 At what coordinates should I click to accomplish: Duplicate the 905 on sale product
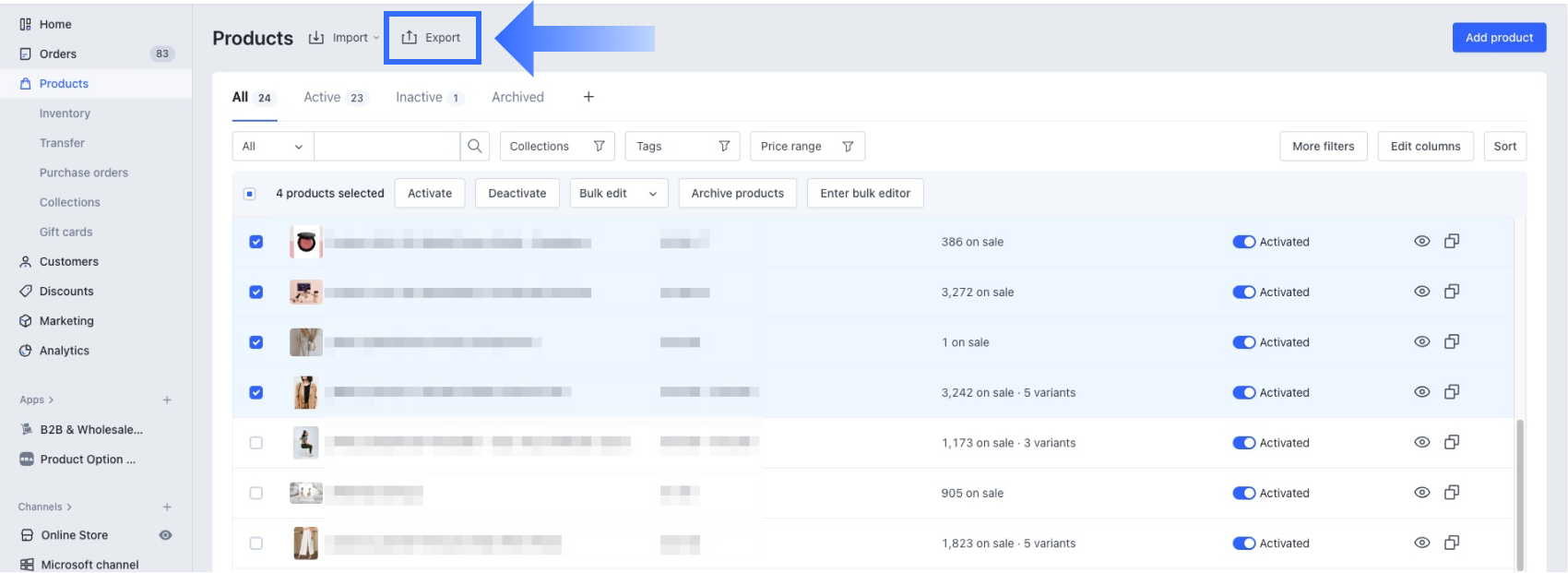point(1452,492)
